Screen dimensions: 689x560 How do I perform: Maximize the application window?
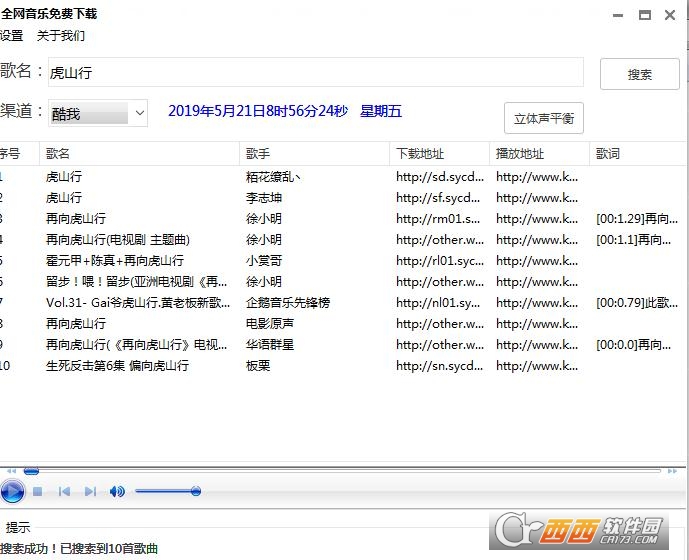coord(645,15)
